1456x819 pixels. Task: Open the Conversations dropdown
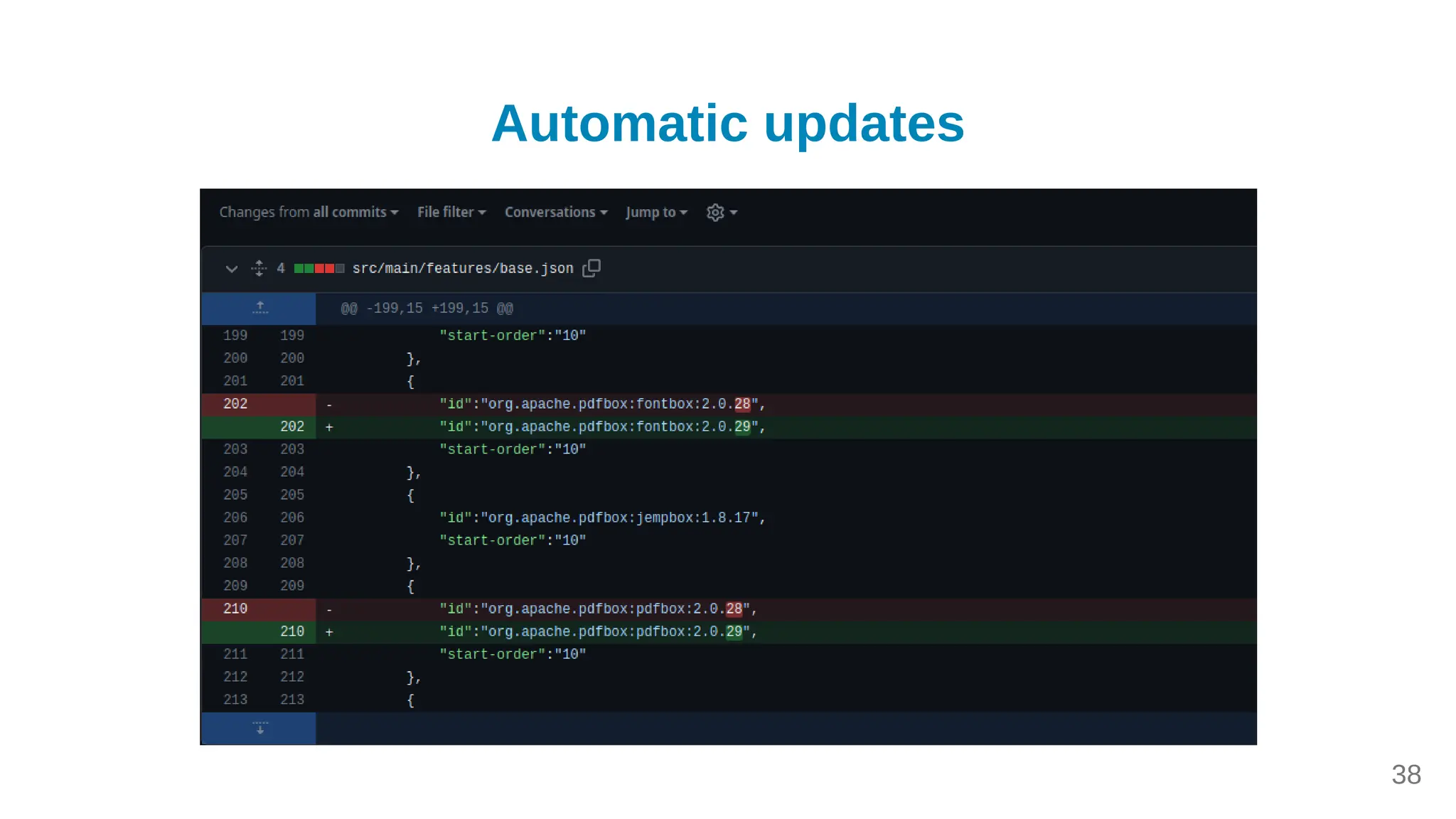point(556,212)
